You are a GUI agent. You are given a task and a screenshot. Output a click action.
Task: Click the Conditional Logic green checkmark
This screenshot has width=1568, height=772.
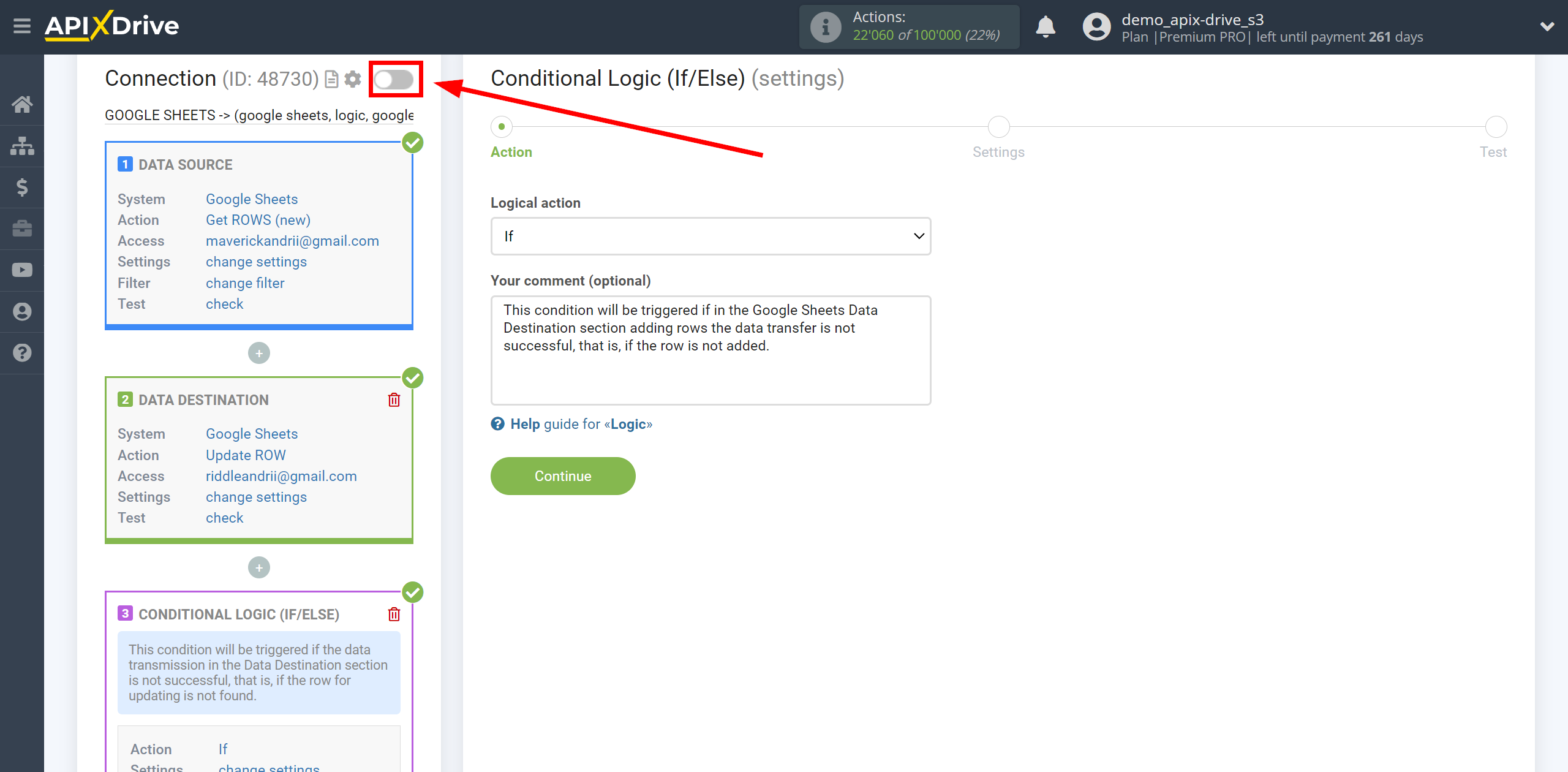(413, 592)
